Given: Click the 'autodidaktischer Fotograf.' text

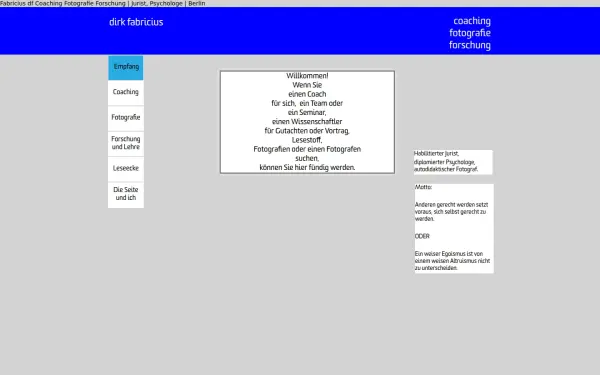Looking at the screenshot, I should 446,169.
